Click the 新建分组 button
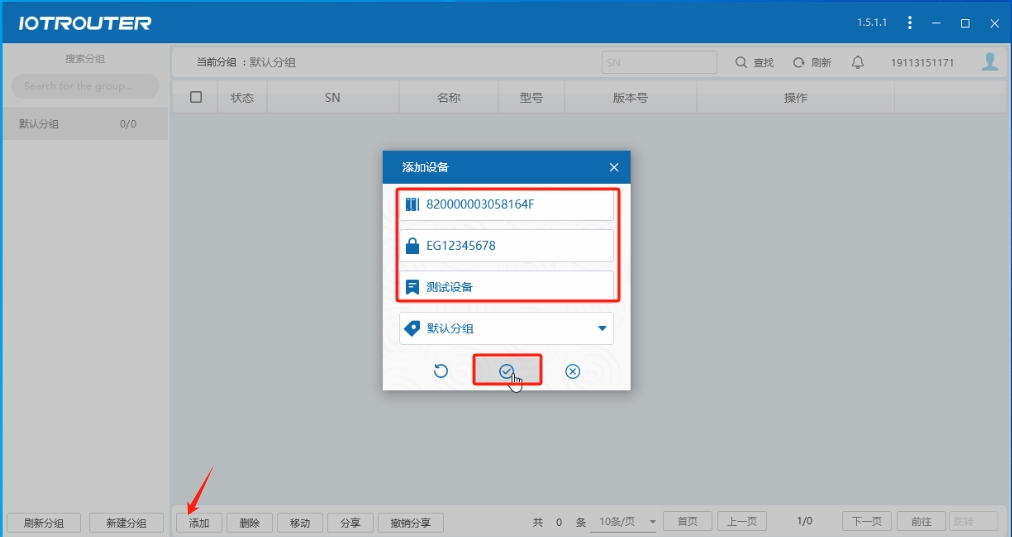Viewport: 1012px width, 537px height. tap(126, 522)
